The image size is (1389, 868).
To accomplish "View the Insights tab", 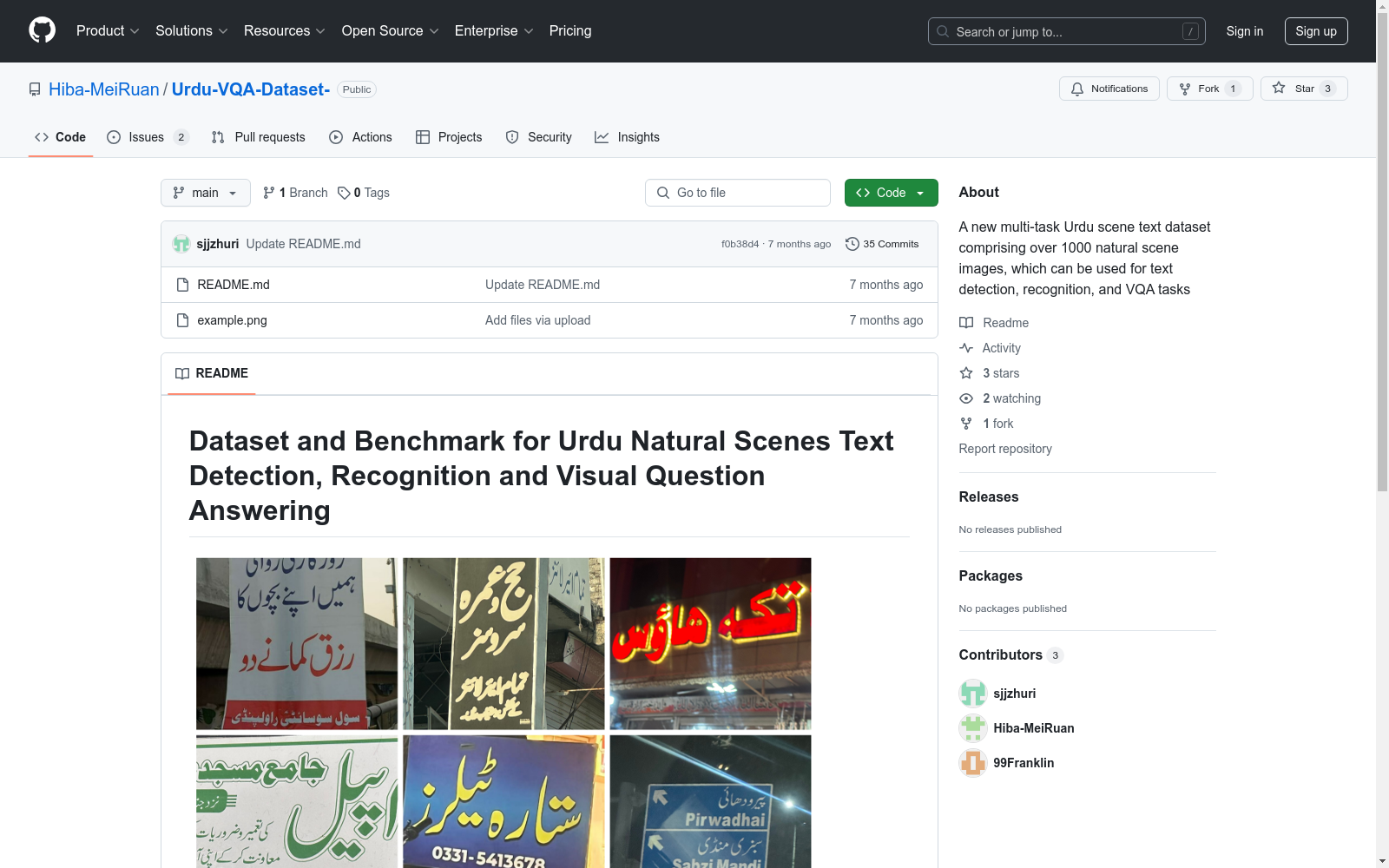I will pyautogui.click(x=628, y=137).
